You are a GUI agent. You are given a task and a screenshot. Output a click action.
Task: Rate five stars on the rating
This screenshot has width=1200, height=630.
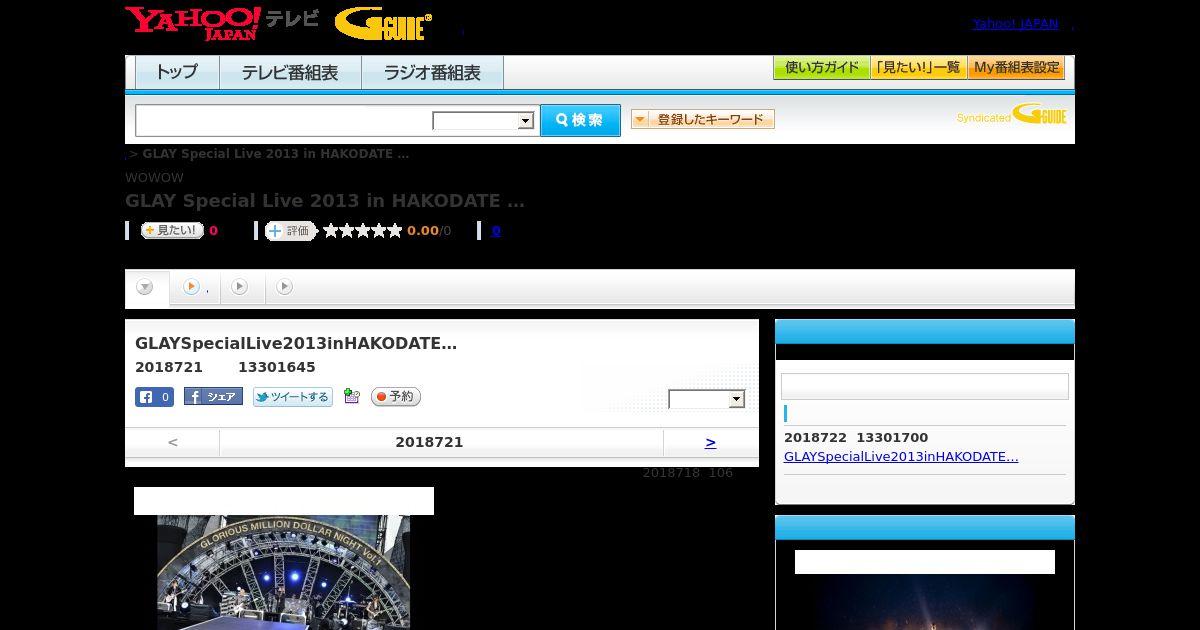click(x=395, y=231)
